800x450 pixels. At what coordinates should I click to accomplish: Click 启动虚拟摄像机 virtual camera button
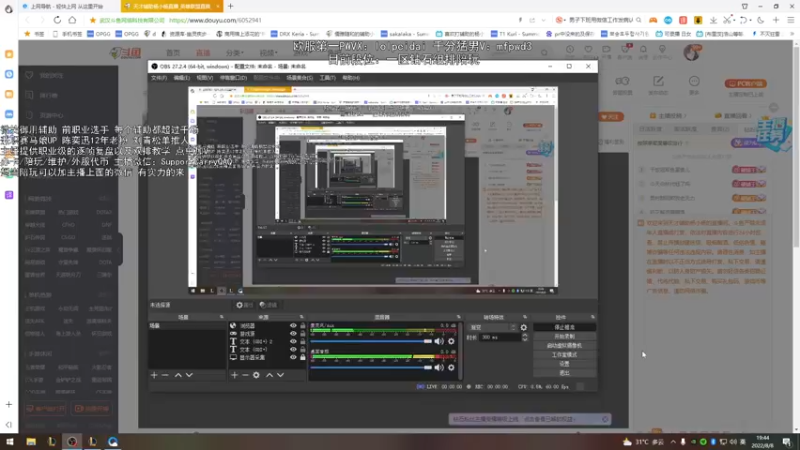click(564, 345)
